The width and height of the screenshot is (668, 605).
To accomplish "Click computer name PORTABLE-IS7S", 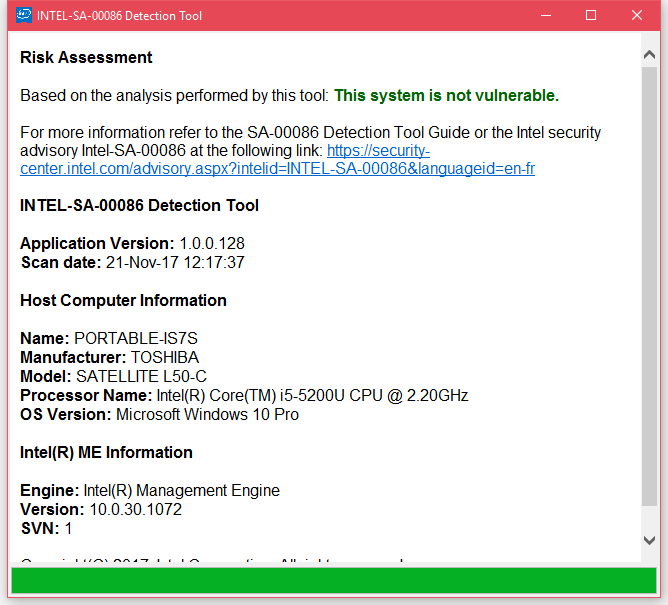I will [x=136, y=338].
